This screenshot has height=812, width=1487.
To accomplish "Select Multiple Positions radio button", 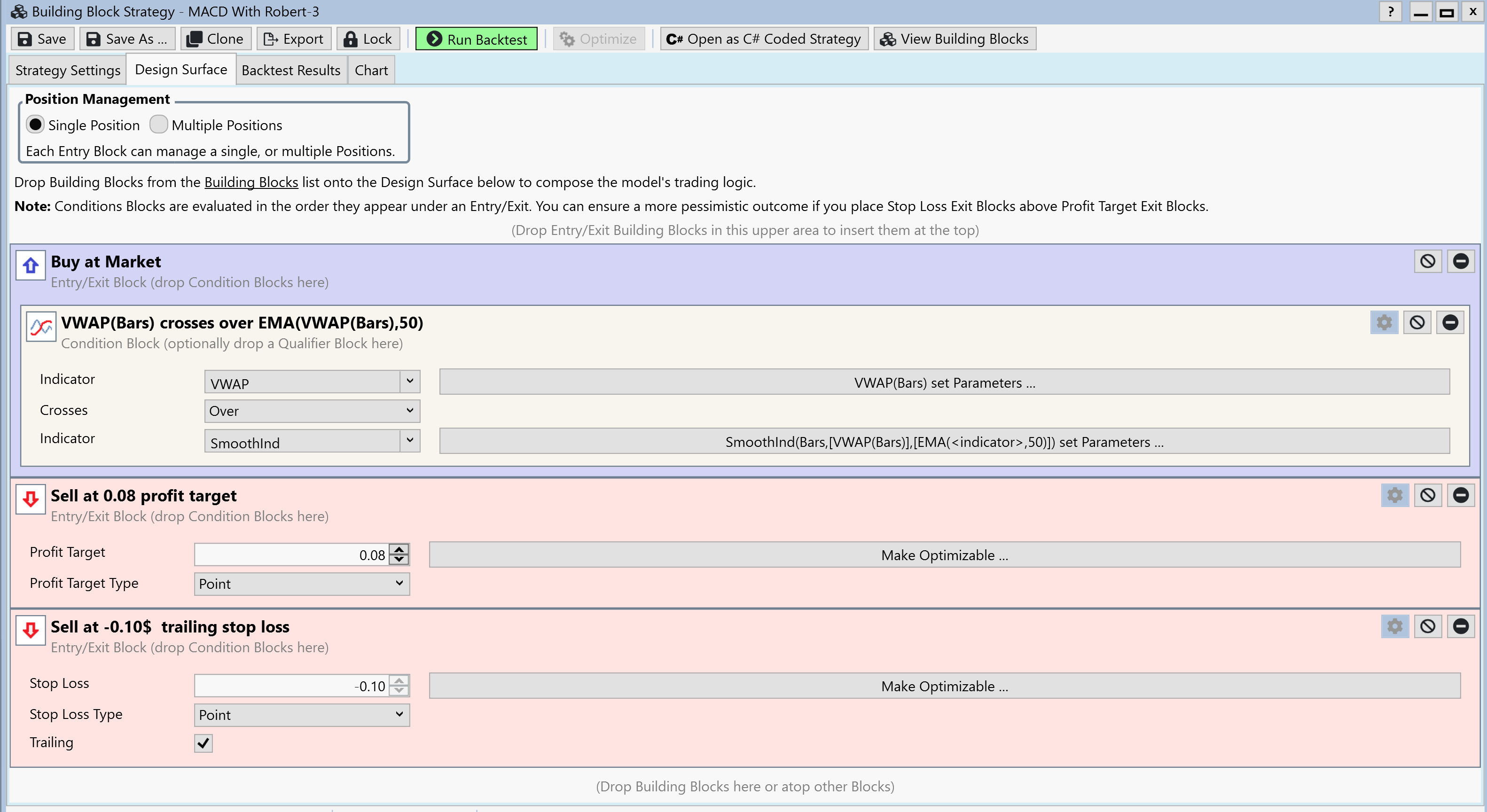I will coord(158,125).
